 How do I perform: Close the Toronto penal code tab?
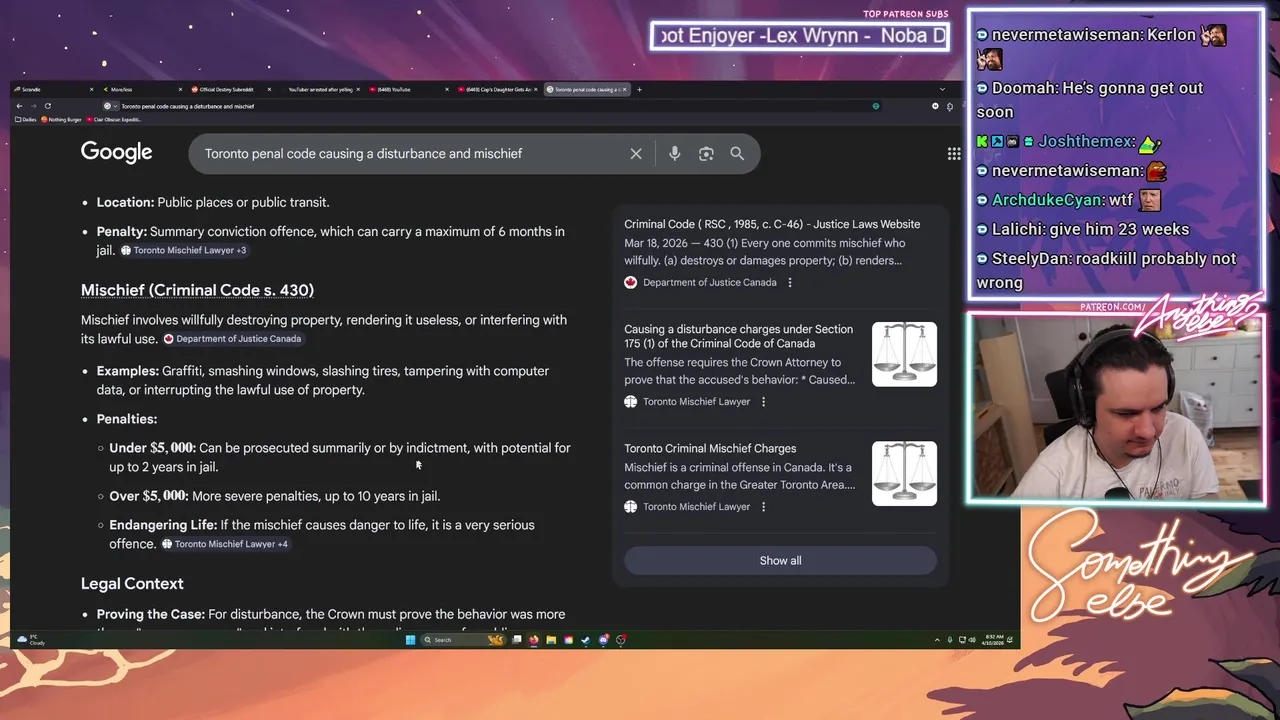[x=627, y=89]
